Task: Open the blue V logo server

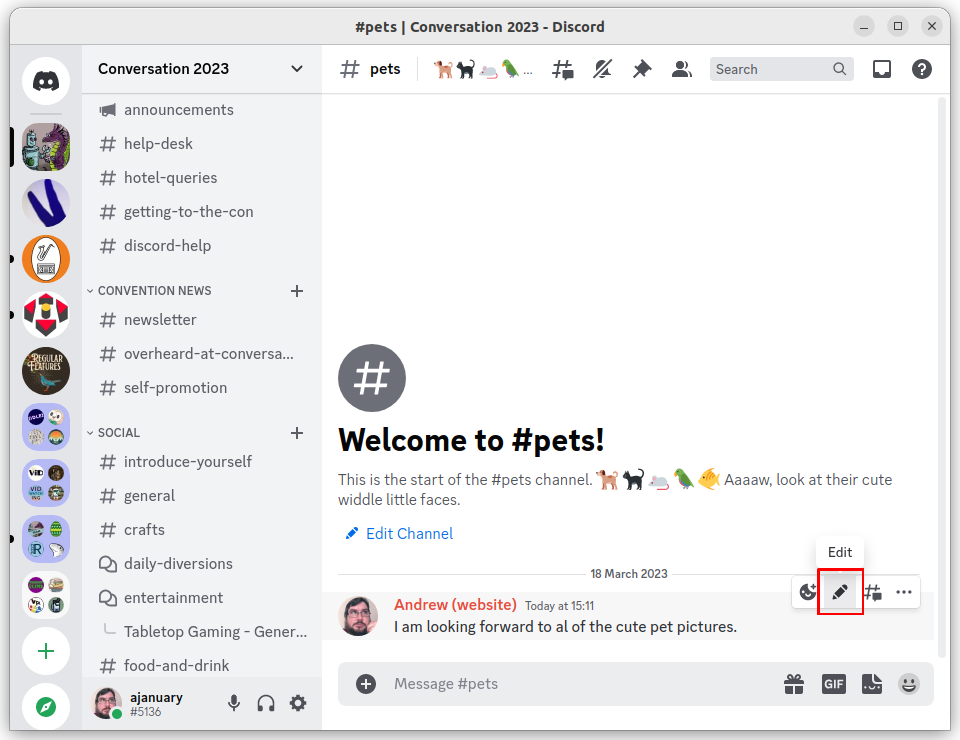Action: click(x=46, y=203)
